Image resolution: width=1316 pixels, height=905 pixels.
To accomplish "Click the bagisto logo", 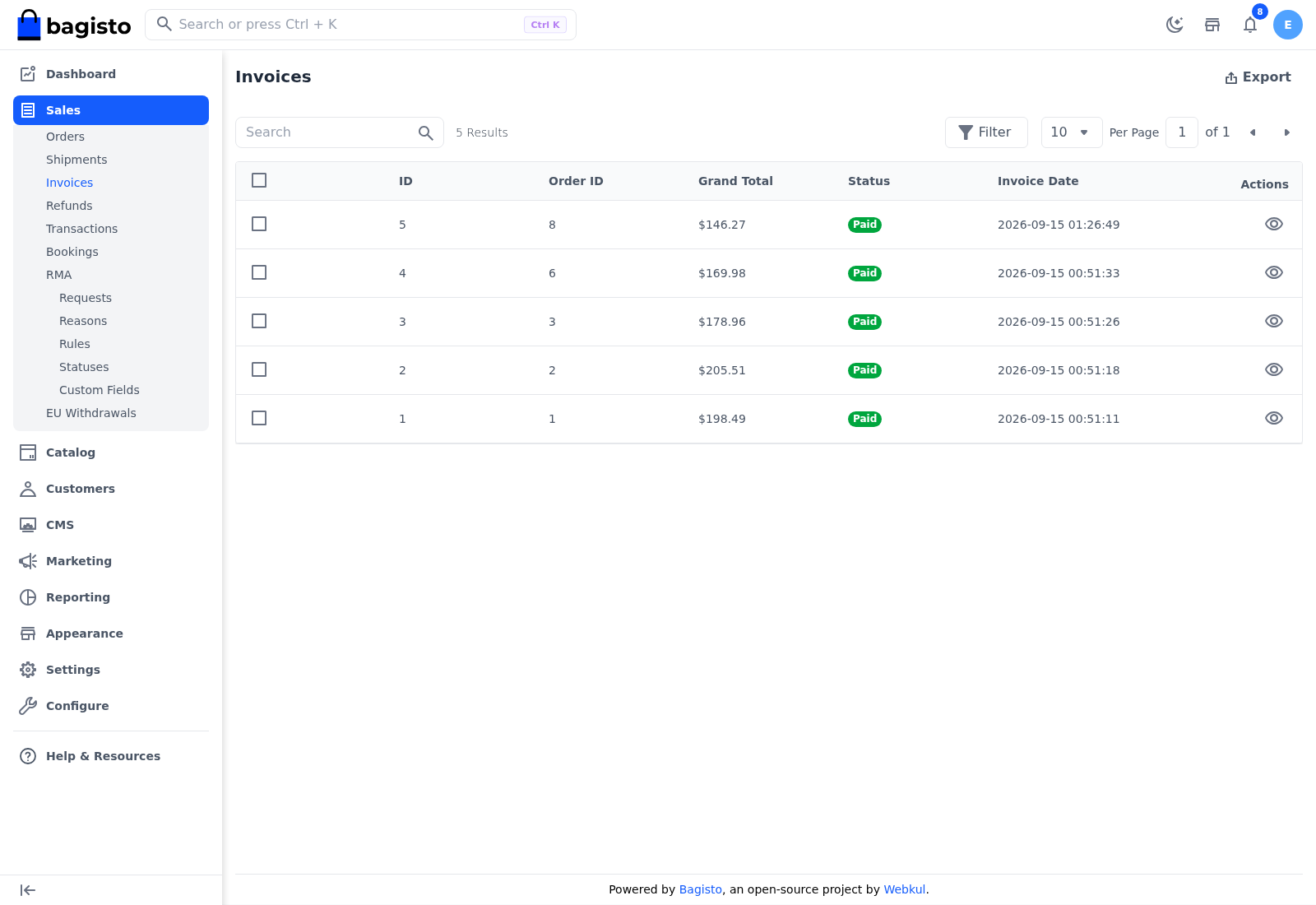I will [74, 26].
